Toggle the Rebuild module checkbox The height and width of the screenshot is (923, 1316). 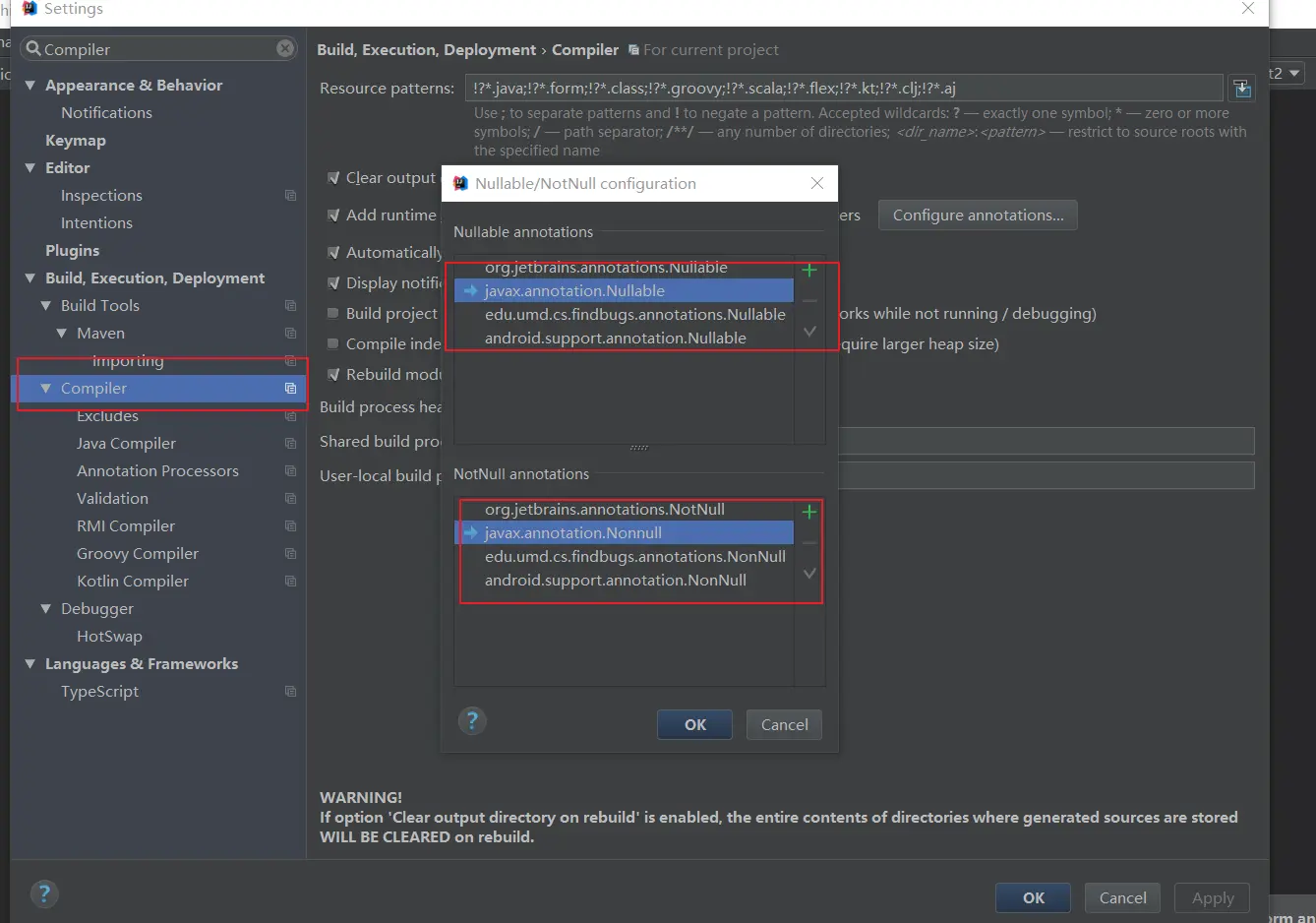[333, 375]
